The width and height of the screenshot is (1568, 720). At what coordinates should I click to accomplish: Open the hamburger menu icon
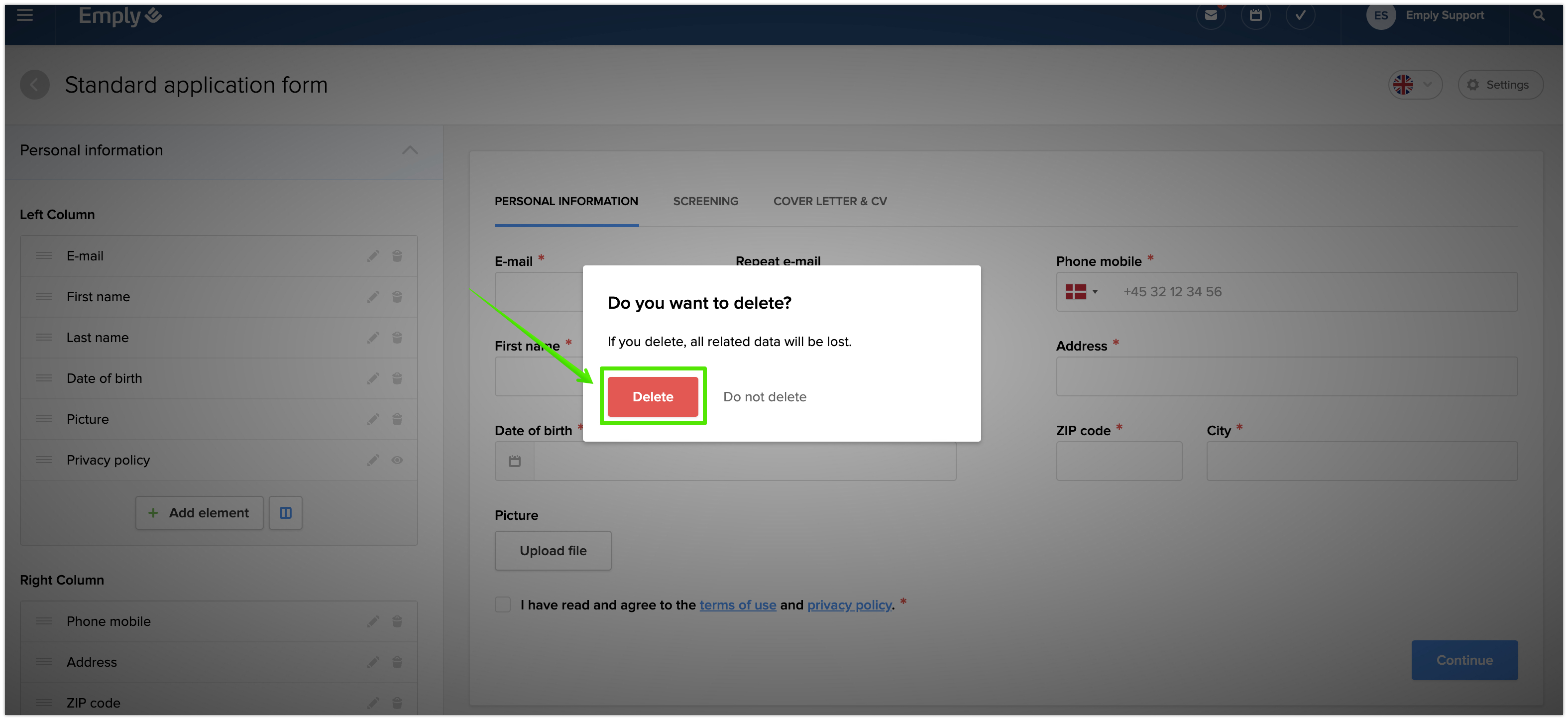click(25, 15)
